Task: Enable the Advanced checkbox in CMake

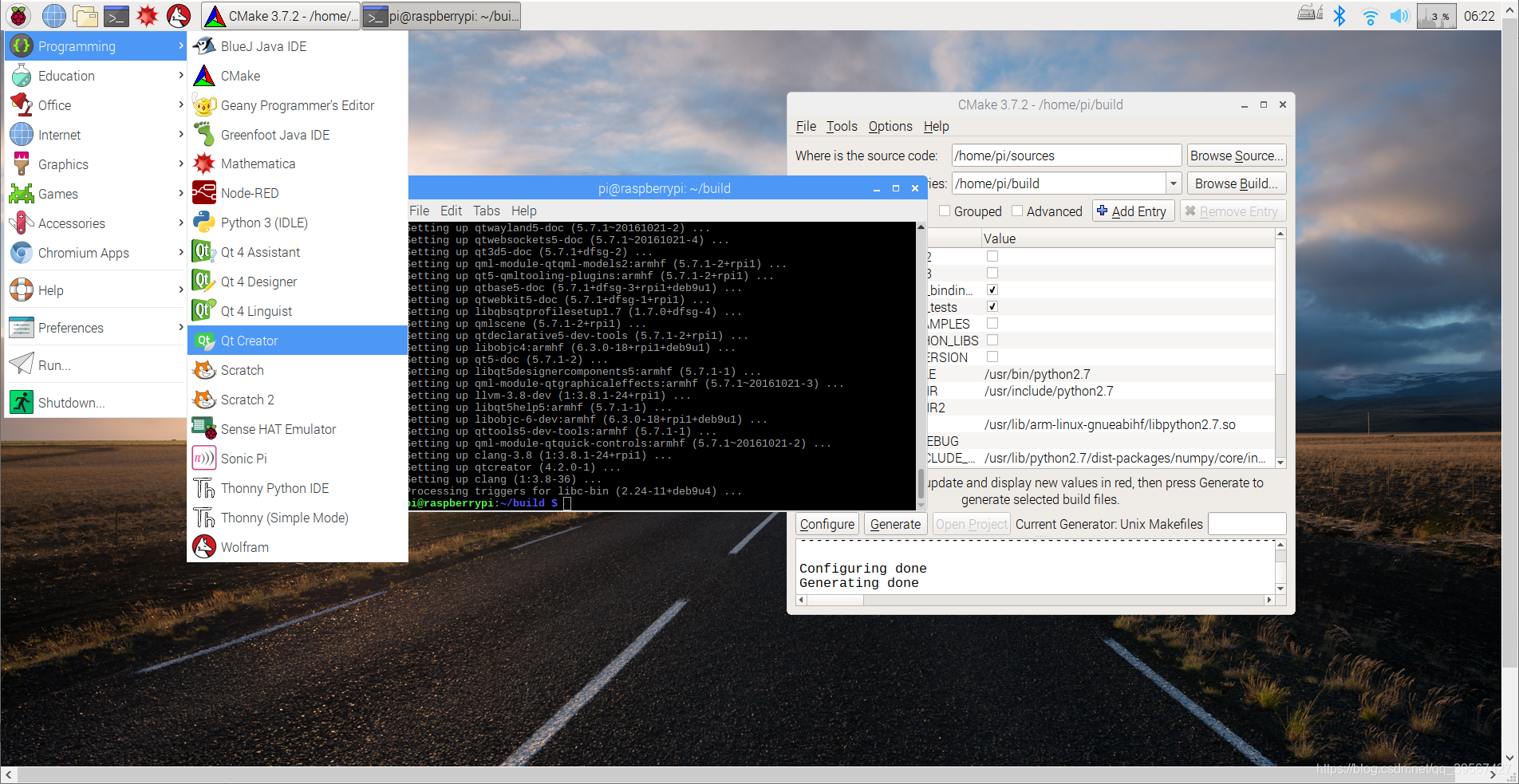Action: coord(1017,211)
